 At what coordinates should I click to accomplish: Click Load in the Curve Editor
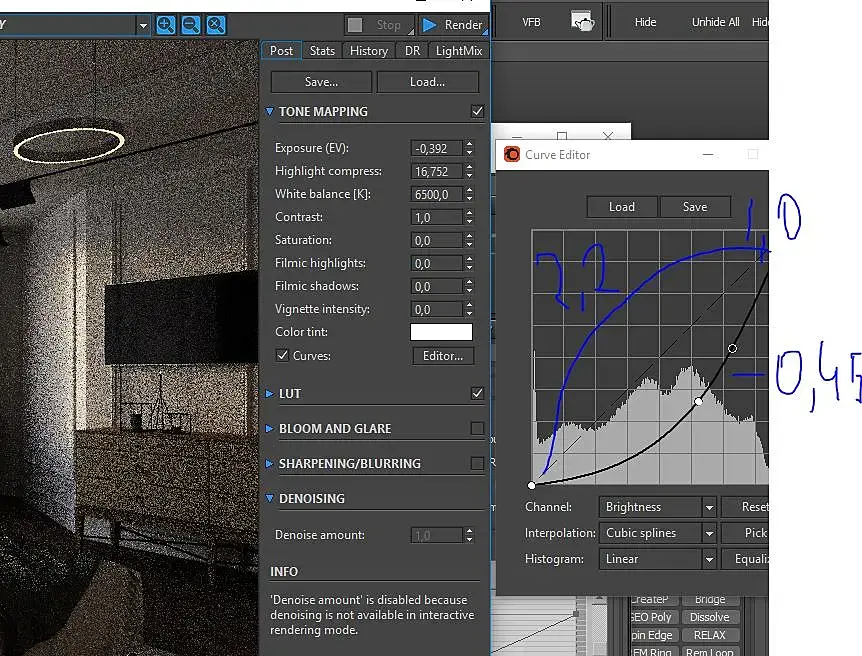[x=622, y=207]
